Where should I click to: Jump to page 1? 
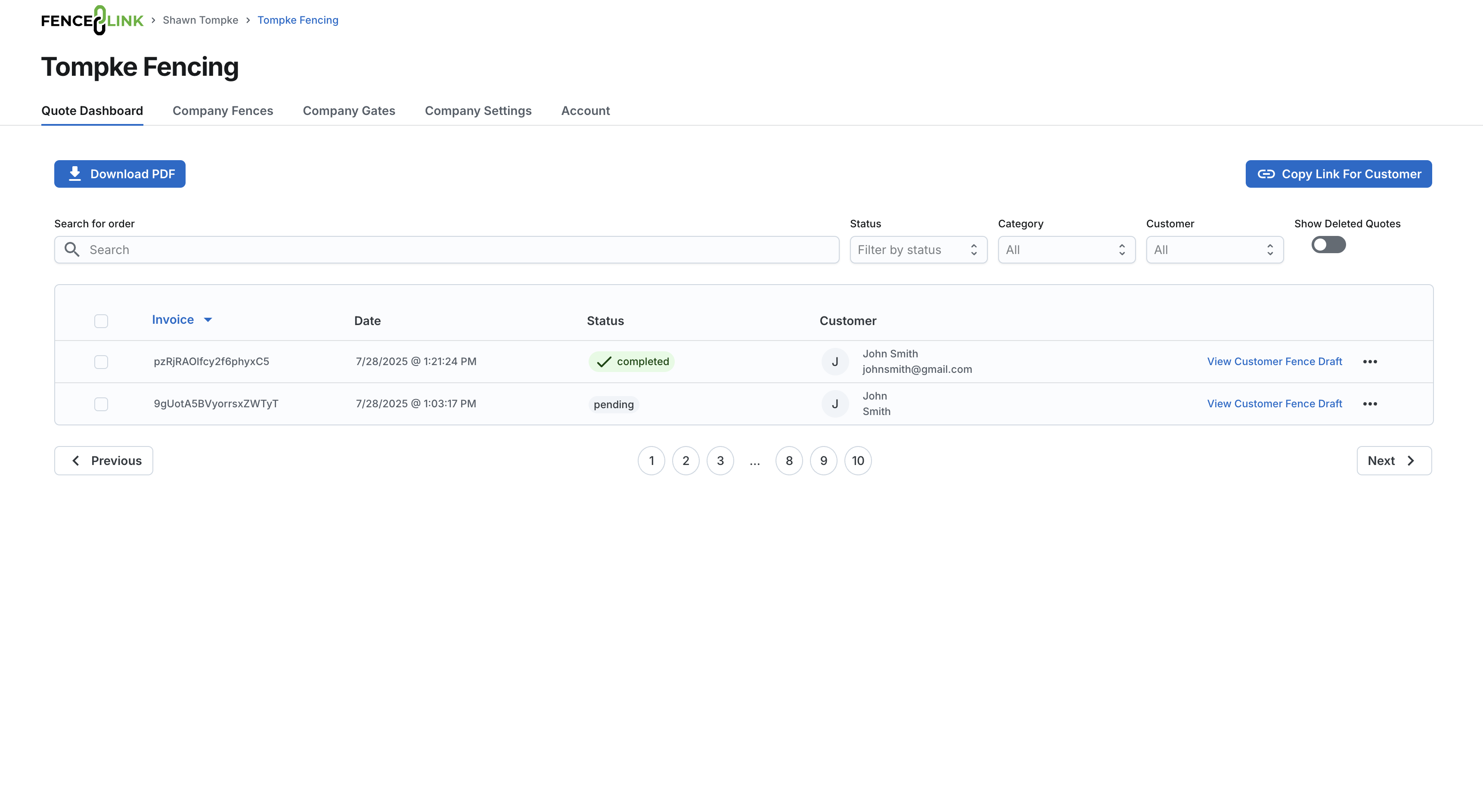pos(651,461)
